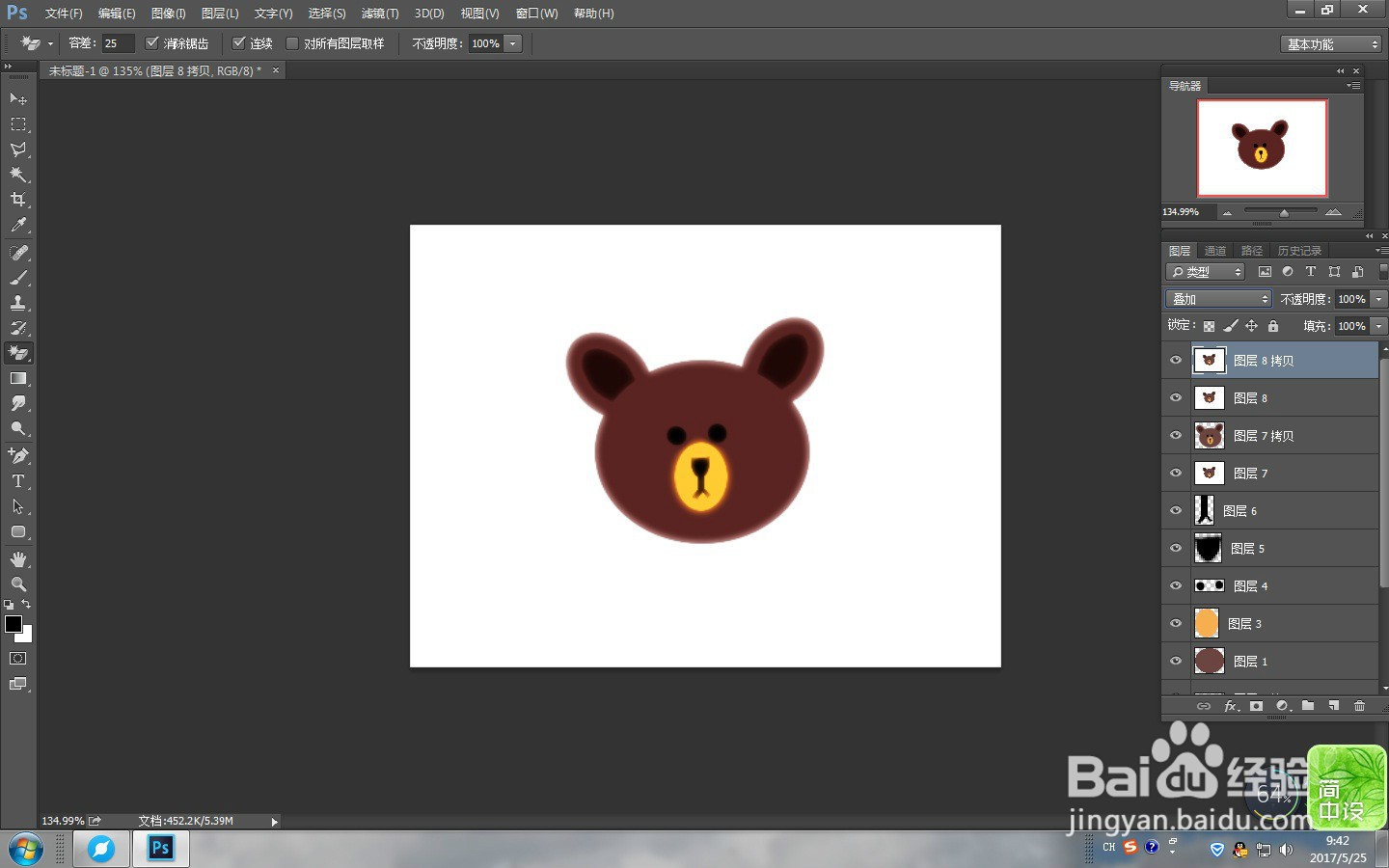Open the tool preset picker arrow
This screenshot has width=1389, height=868.
(x=50, y=43)
